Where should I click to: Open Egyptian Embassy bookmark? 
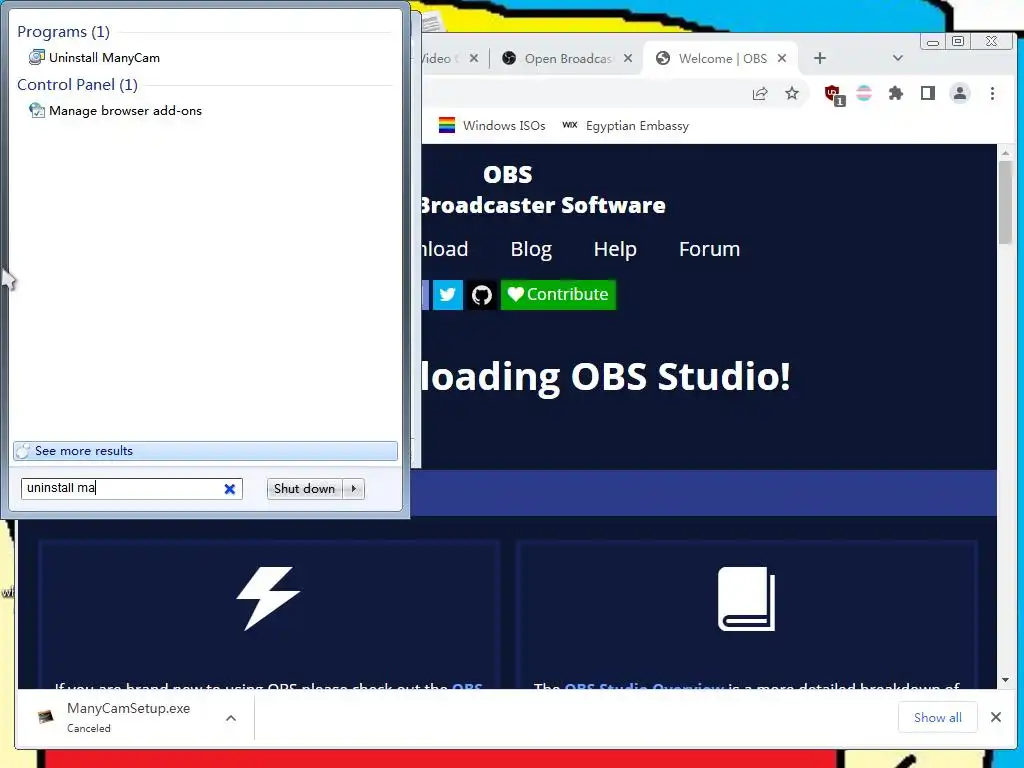tap(626, 125)
